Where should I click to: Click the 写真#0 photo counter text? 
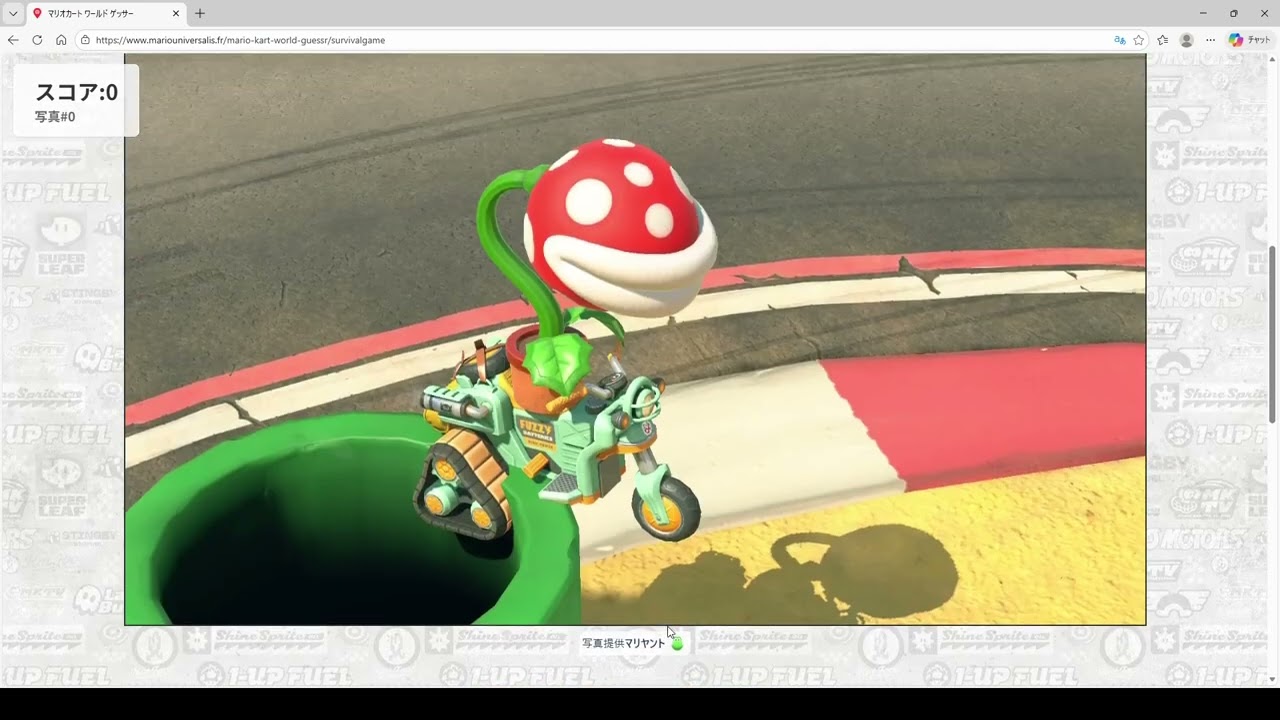(55, 117)
